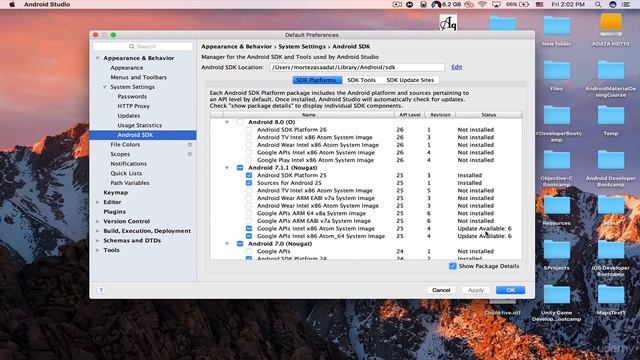Viewport: 640px width, 360px height.
Task: Toggle Google APIs Intel x86 Atom_64 System Image
Action: (x=249, y=236)
